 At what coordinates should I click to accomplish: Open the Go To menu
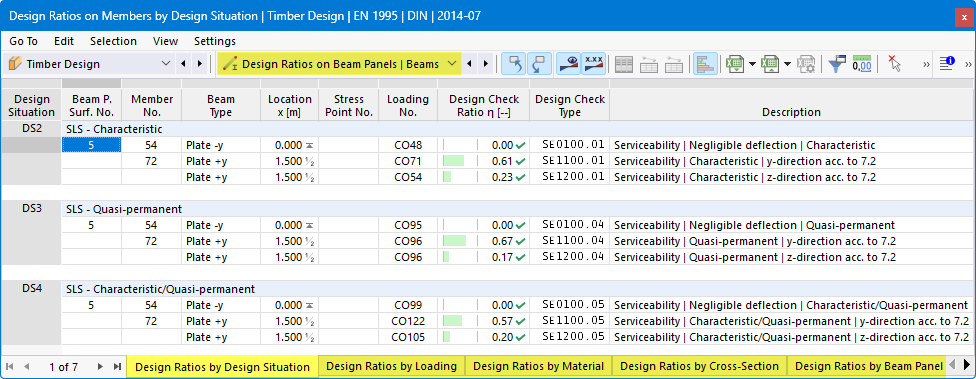click(24, 41)
